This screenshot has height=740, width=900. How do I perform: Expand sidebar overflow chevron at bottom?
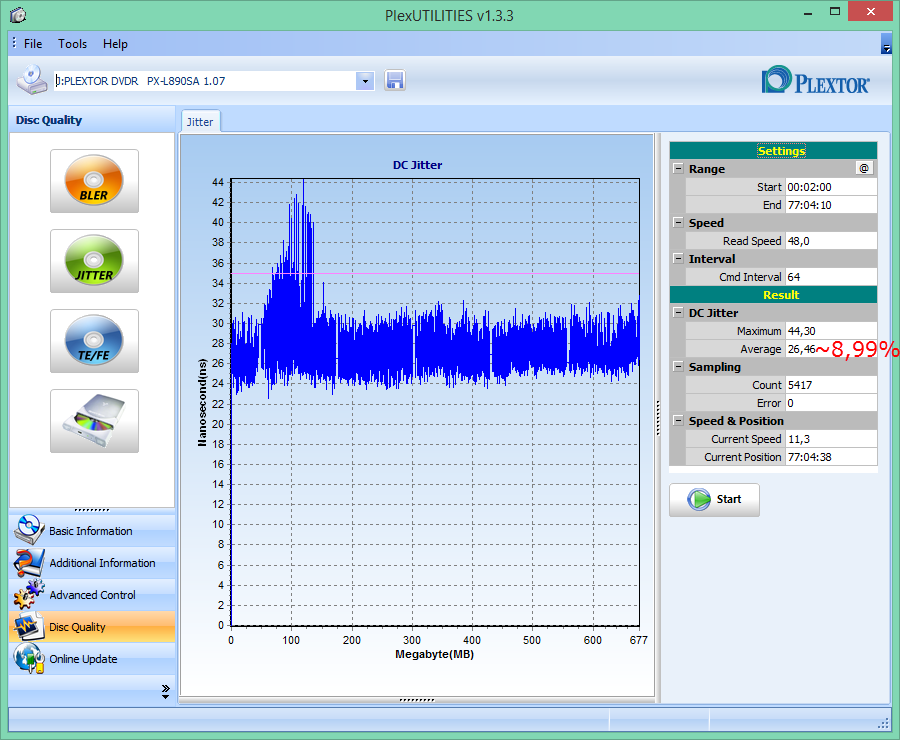tap(165, 691)
